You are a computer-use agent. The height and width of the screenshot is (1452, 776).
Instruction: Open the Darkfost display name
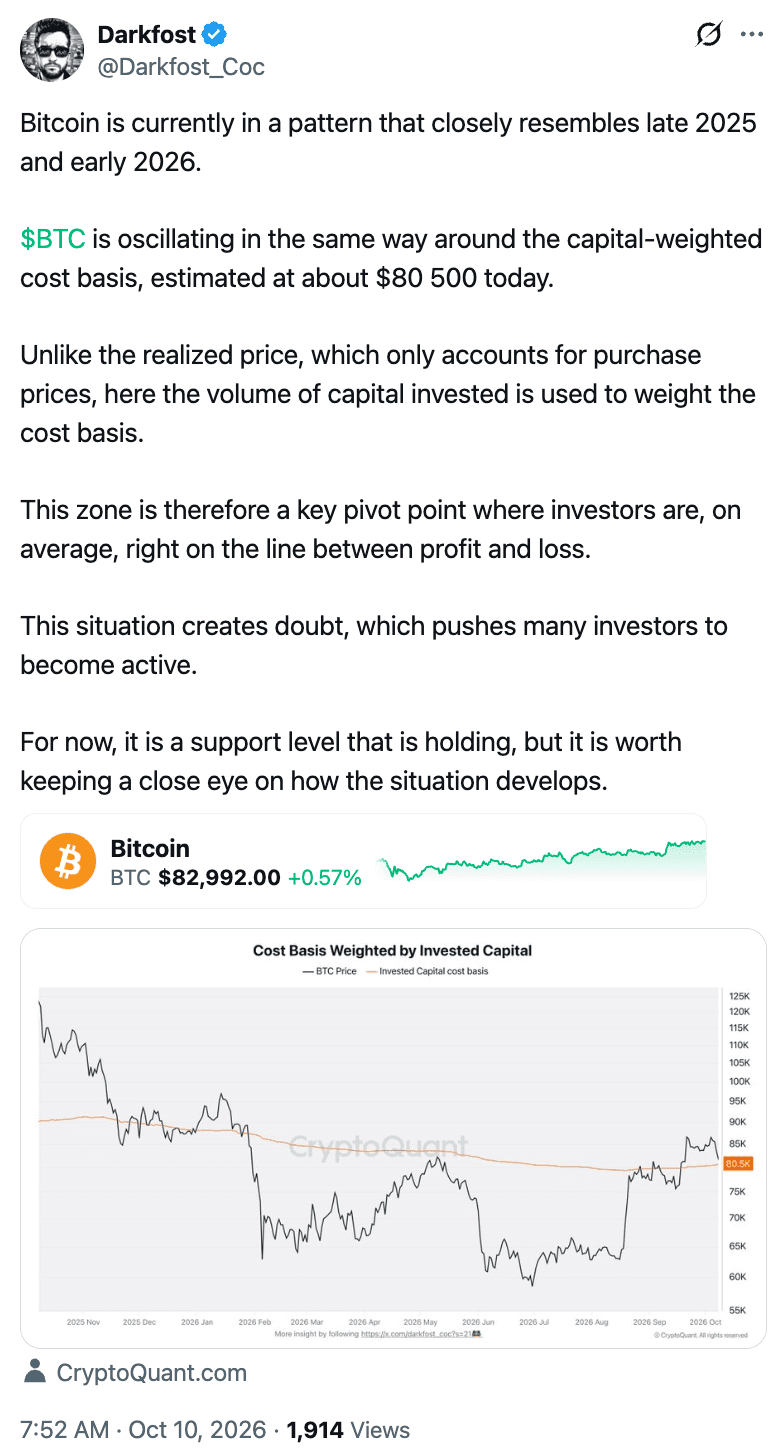147,35
